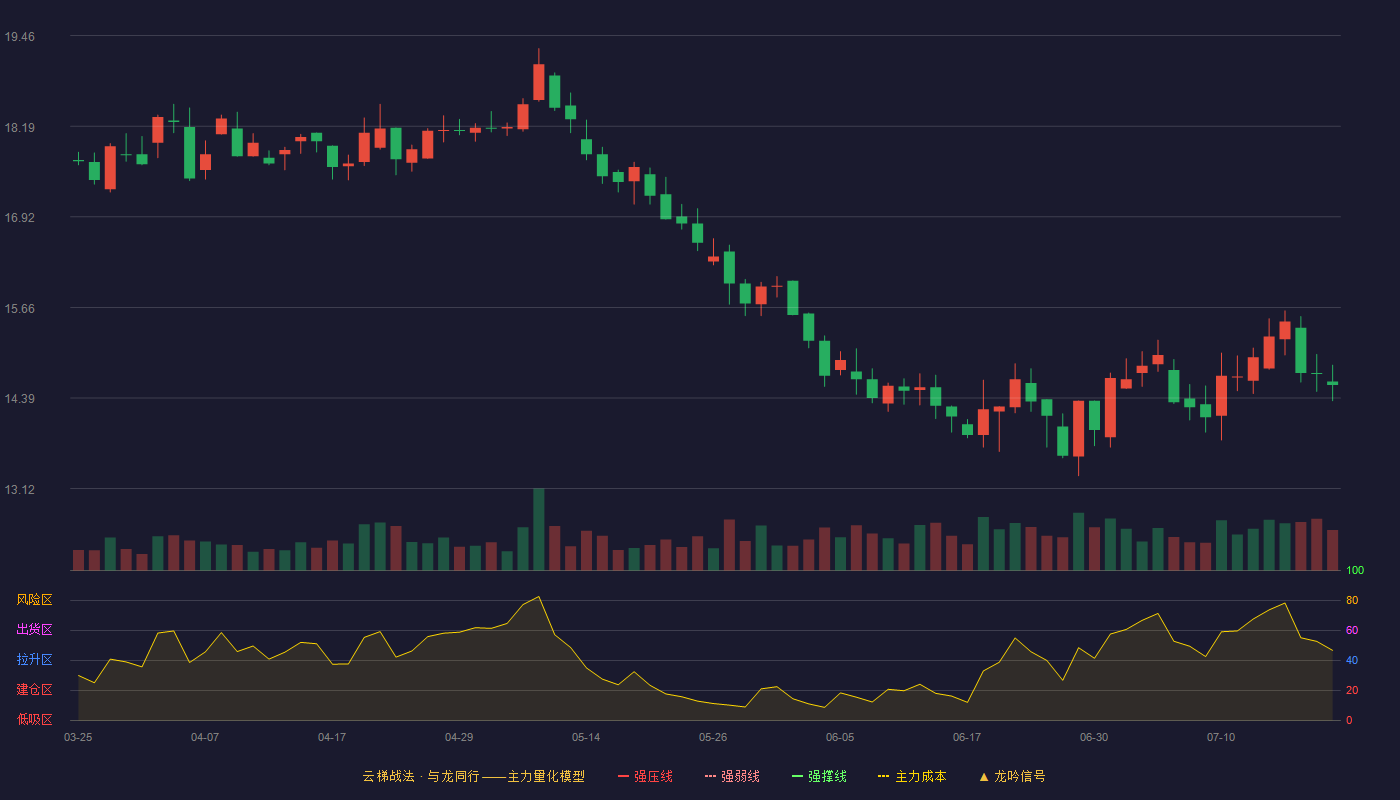Click the 龙吟信号 triangle legend icon
This screenshot has height=800, width=1400.
click(x=983, y=777)
